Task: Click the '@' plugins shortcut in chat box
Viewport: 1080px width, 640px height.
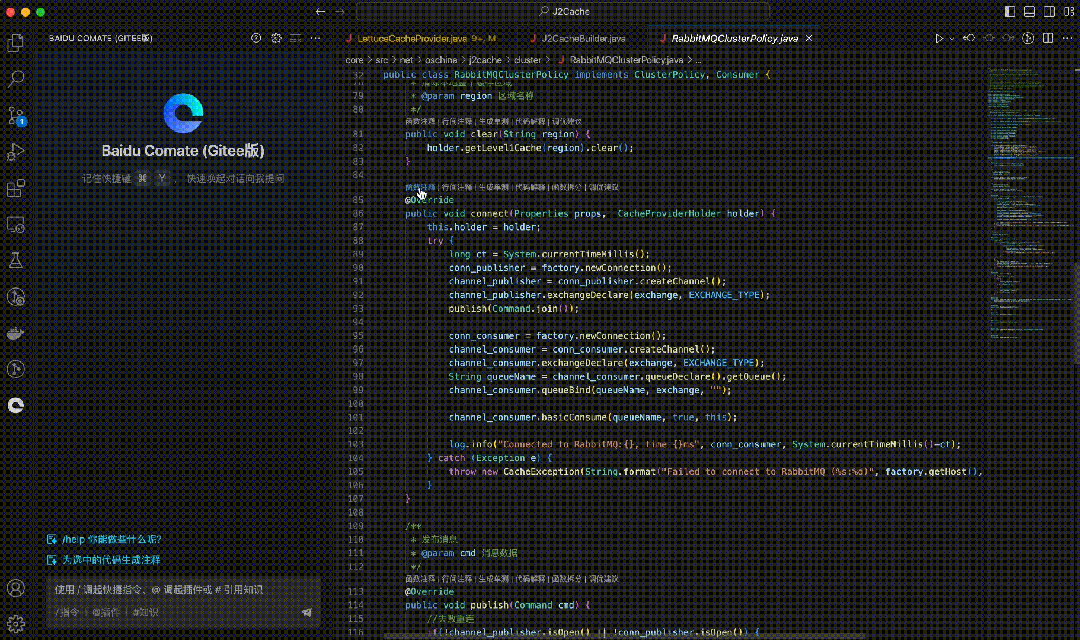Action: tap(105, 612)
